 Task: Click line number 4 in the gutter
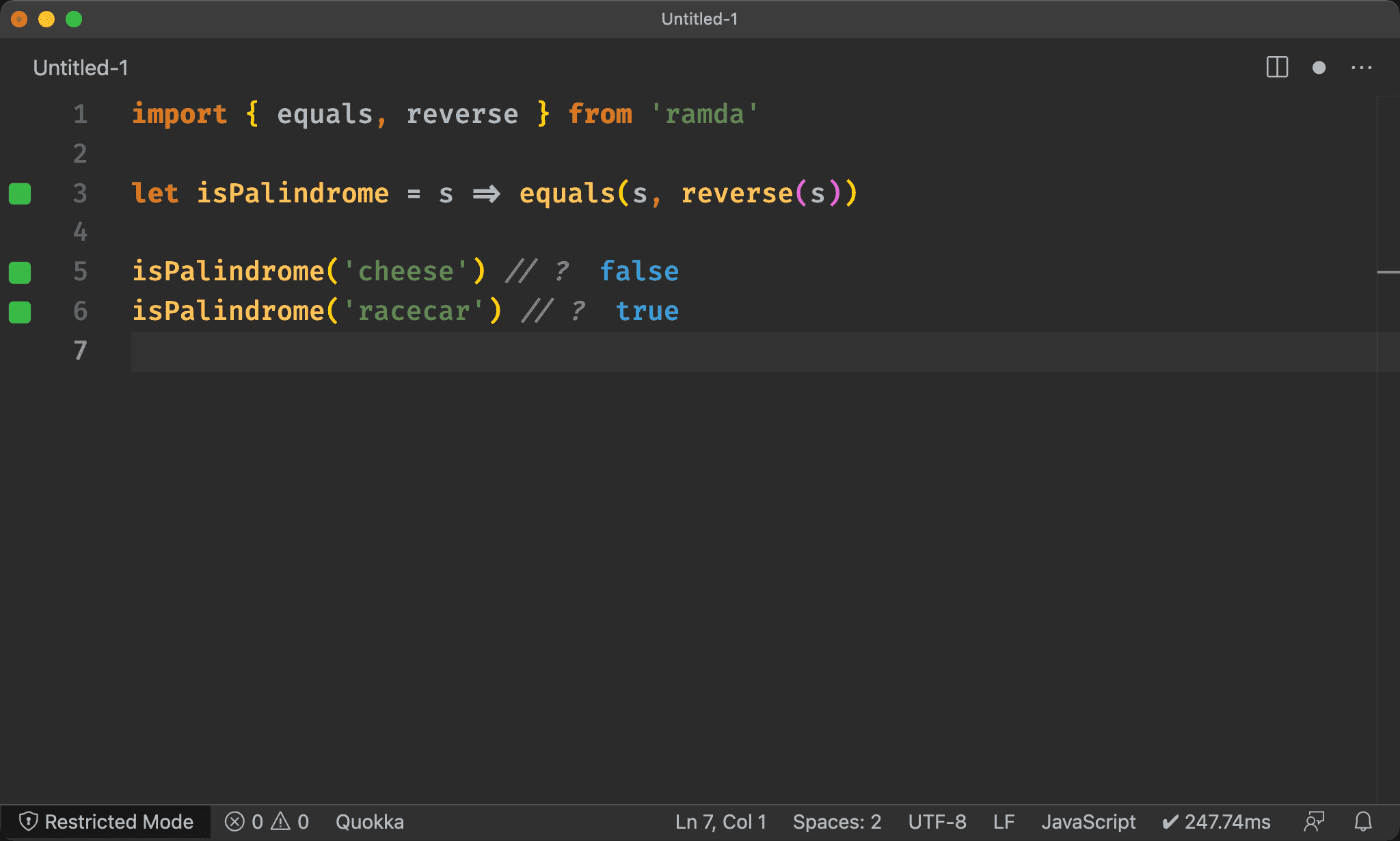81,232
